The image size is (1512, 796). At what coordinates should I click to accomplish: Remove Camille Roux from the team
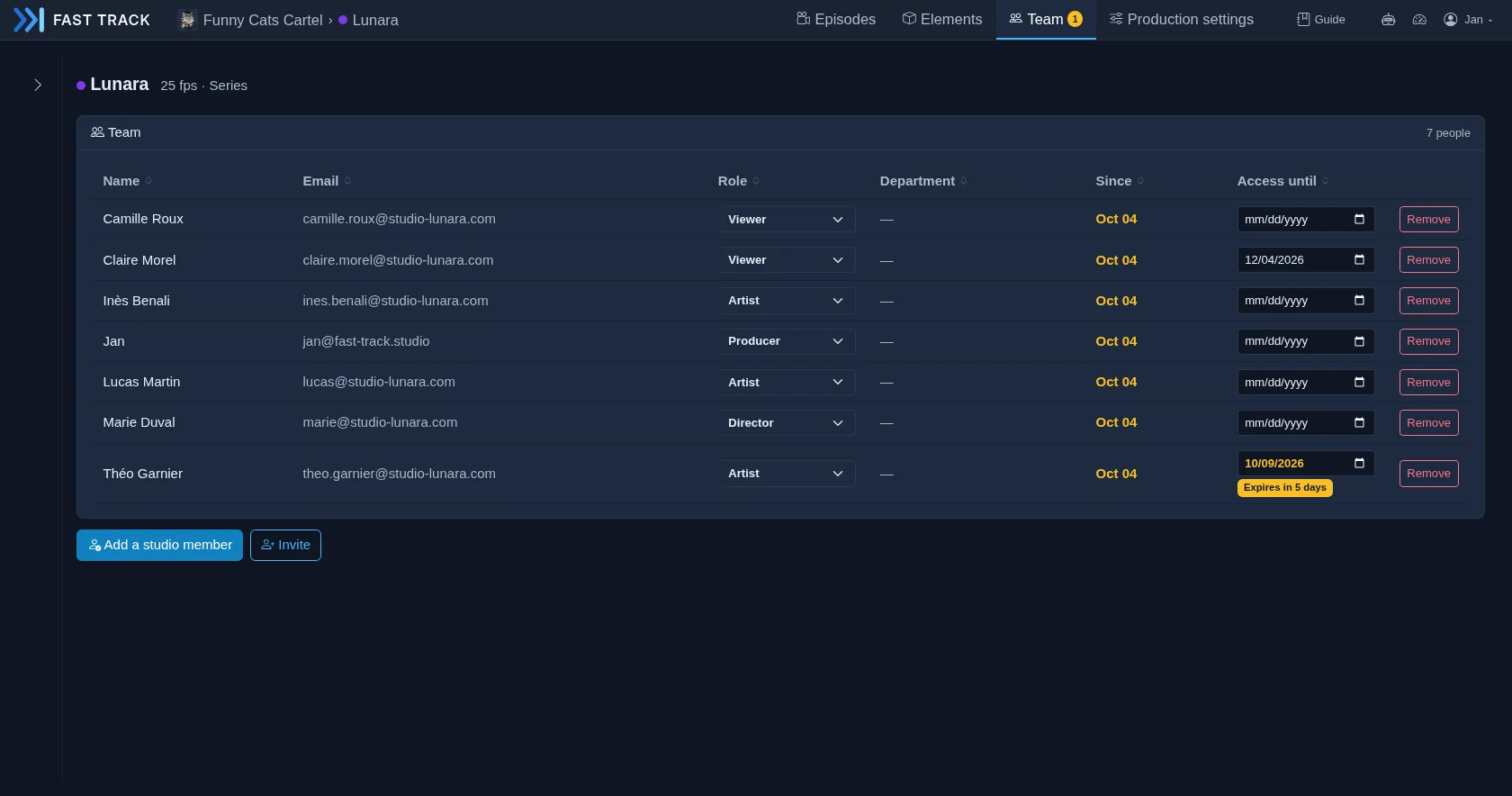coord(1428,220)
